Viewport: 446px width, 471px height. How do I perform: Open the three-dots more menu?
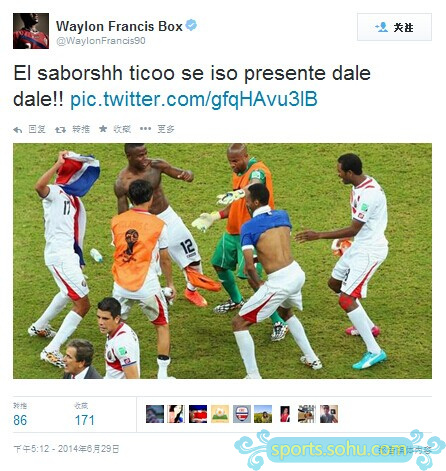[x=145, y=129]
